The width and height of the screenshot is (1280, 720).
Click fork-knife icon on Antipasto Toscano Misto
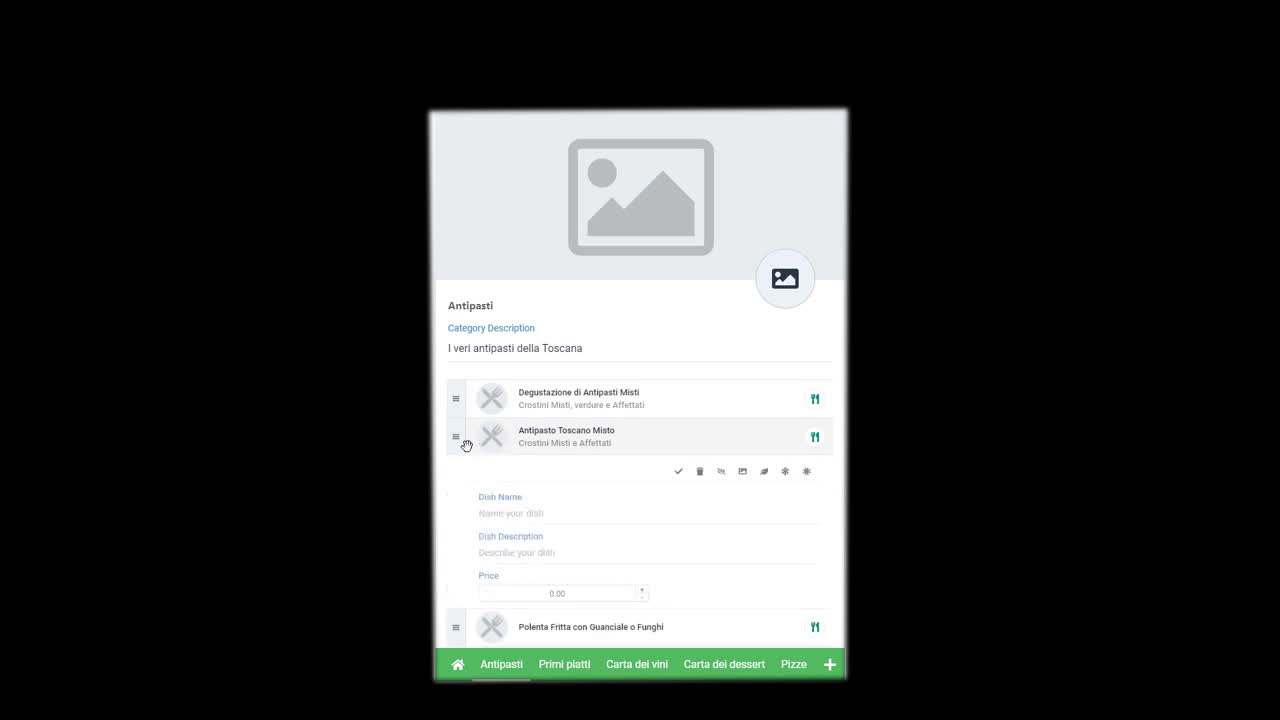pyautogui.click(x=815, y=437)
